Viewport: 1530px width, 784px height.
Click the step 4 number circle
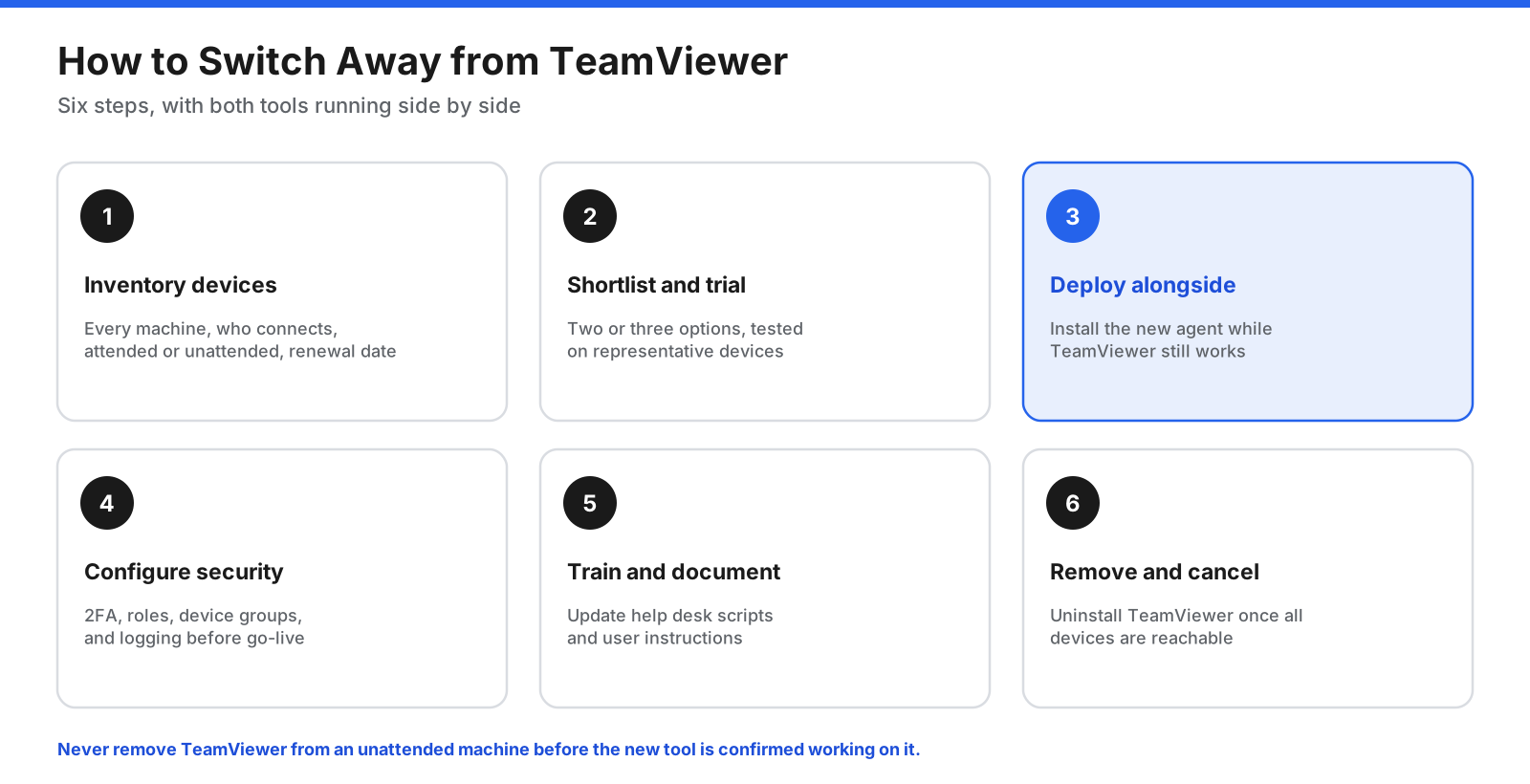(107, 503)
